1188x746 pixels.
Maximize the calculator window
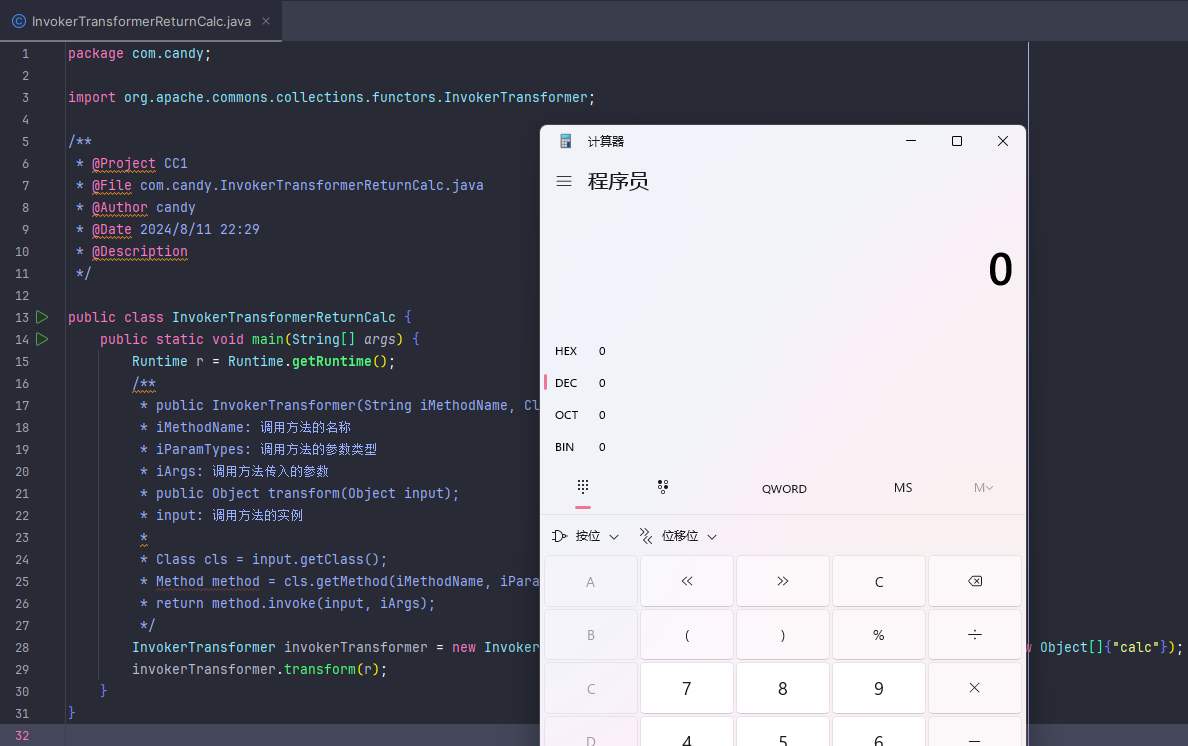click(x=957, y=141)
